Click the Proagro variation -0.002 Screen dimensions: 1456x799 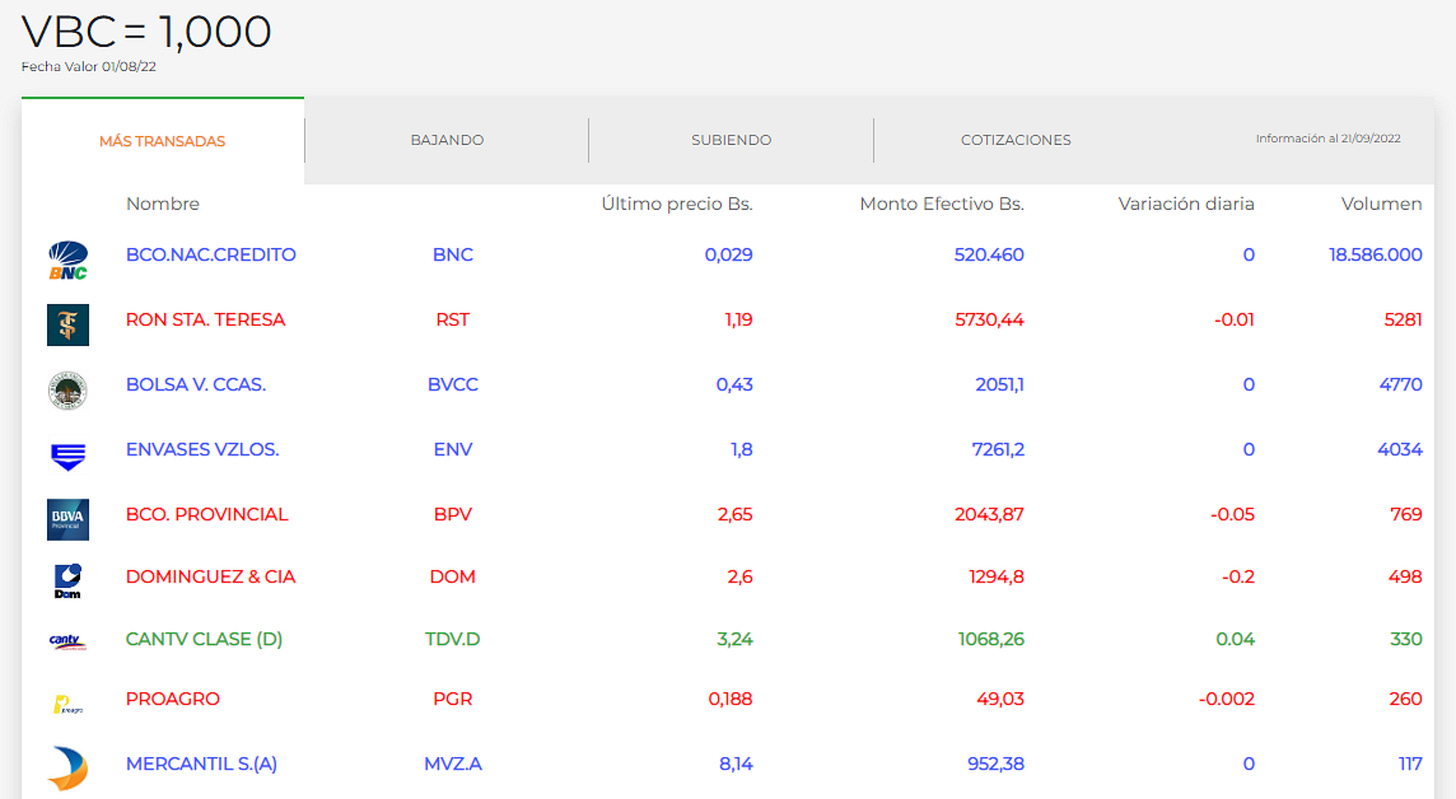tap(1226, 699)
